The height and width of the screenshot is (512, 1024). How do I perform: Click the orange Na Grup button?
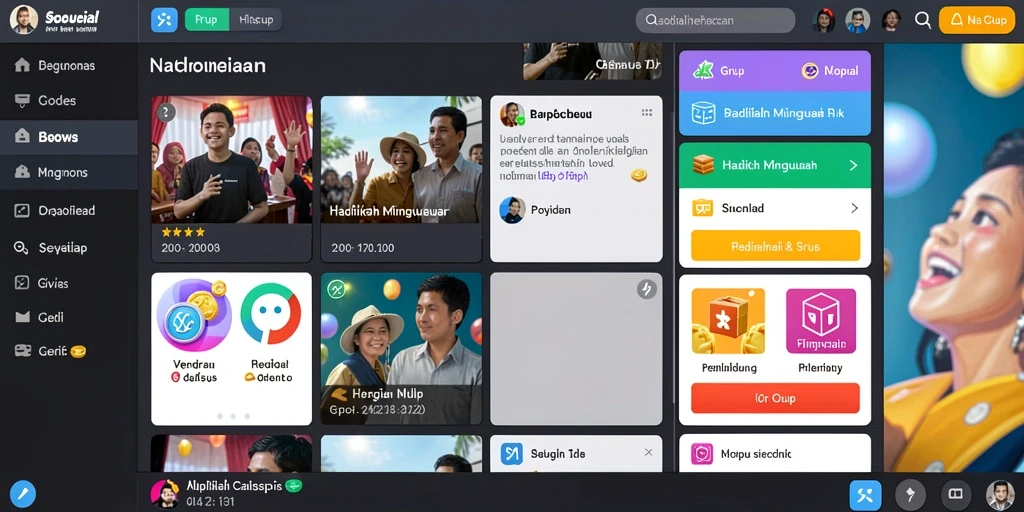click(x=977, y=20)
